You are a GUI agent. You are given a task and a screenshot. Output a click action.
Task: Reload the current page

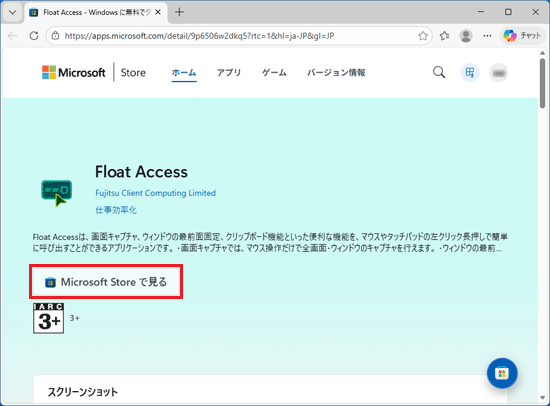pos(34,35)
